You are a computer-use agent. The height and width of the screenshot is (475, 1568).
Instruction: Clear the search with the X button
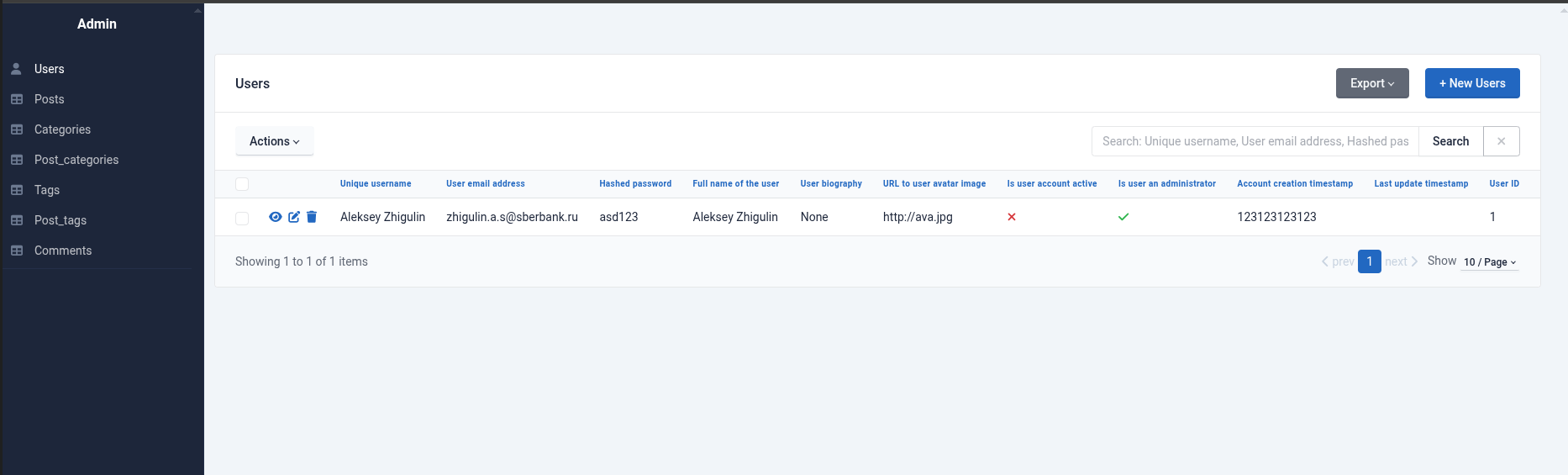[1502, 141]
